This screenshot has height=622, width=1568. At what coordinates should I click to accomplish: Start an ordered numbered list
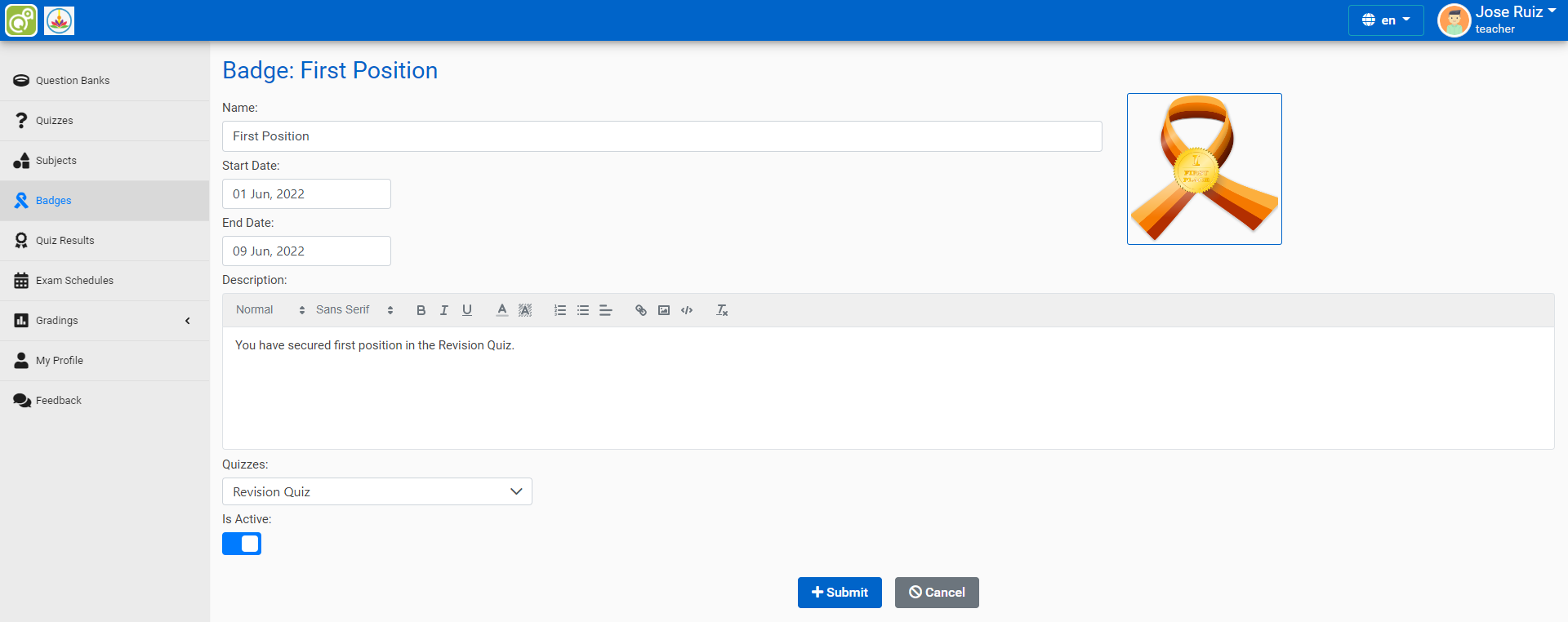click(x=559, y=310)
